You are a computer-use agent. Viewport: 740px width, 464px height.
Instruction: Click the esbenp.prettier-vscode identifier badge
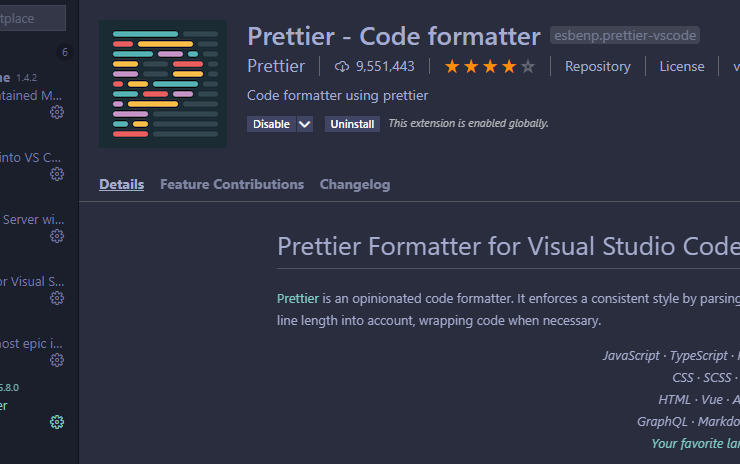(x=625, y=35)
